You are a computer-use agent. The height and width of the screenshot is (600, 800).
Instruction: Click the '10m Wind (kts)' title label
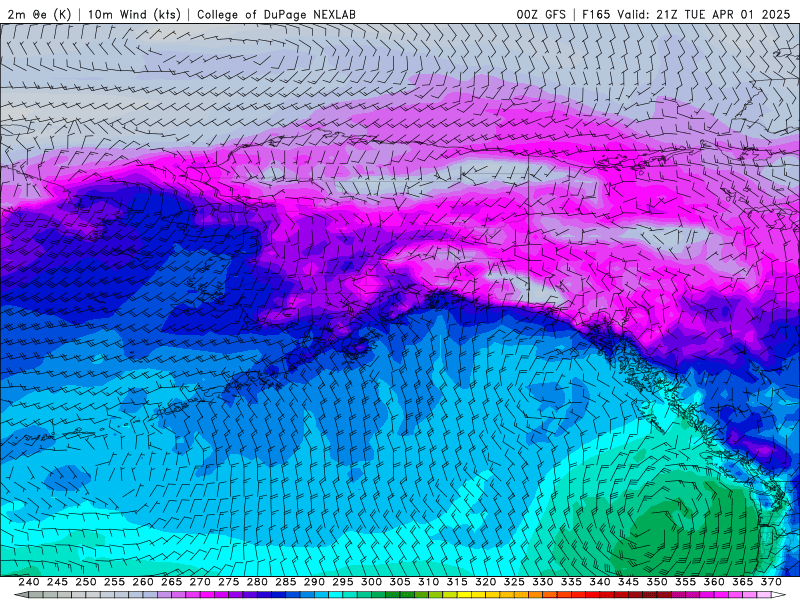(x=134, y=14)
